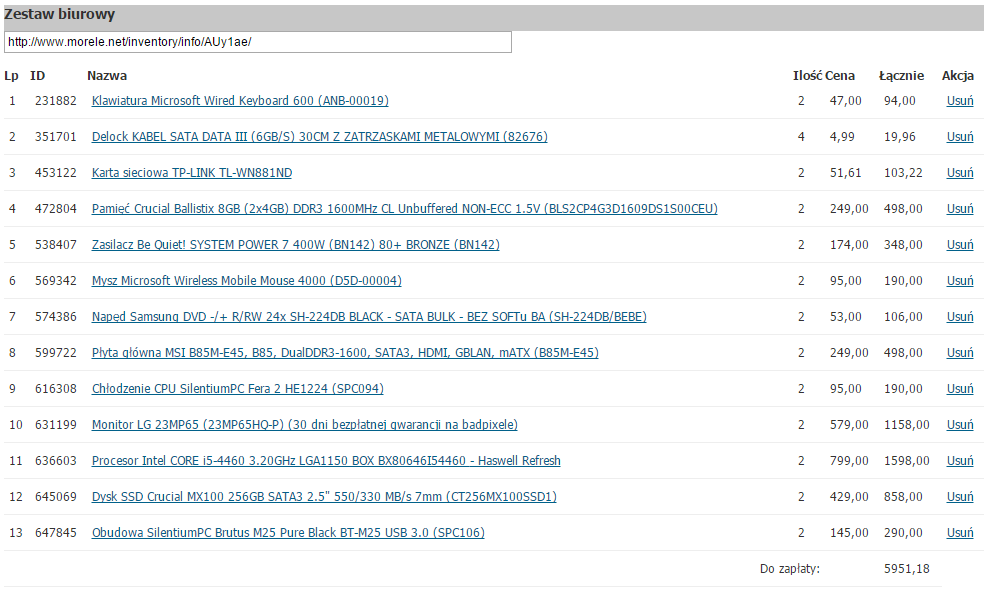Image resolution: width=991 pixels, height=597 pixels.
Task: Click the Lp column header
Action: 11,76
